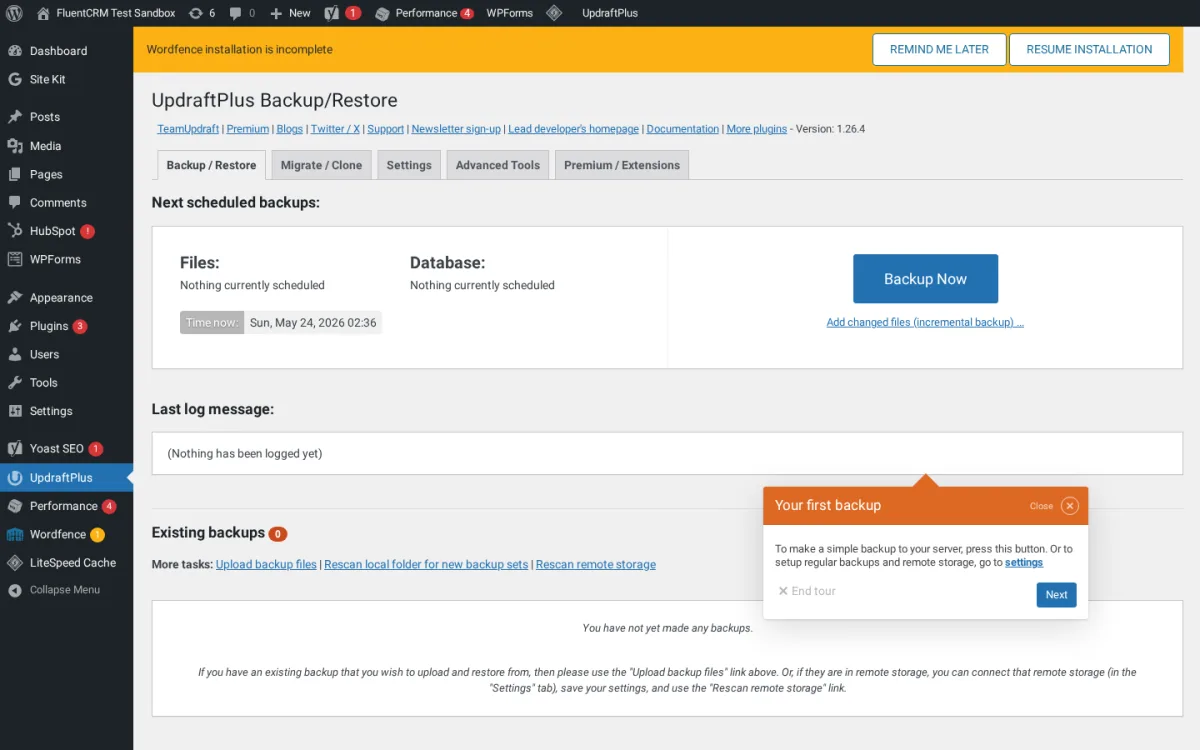Click the Users person icon
Viewport: 1200px width, 750px height.
[x=15, y=354]
